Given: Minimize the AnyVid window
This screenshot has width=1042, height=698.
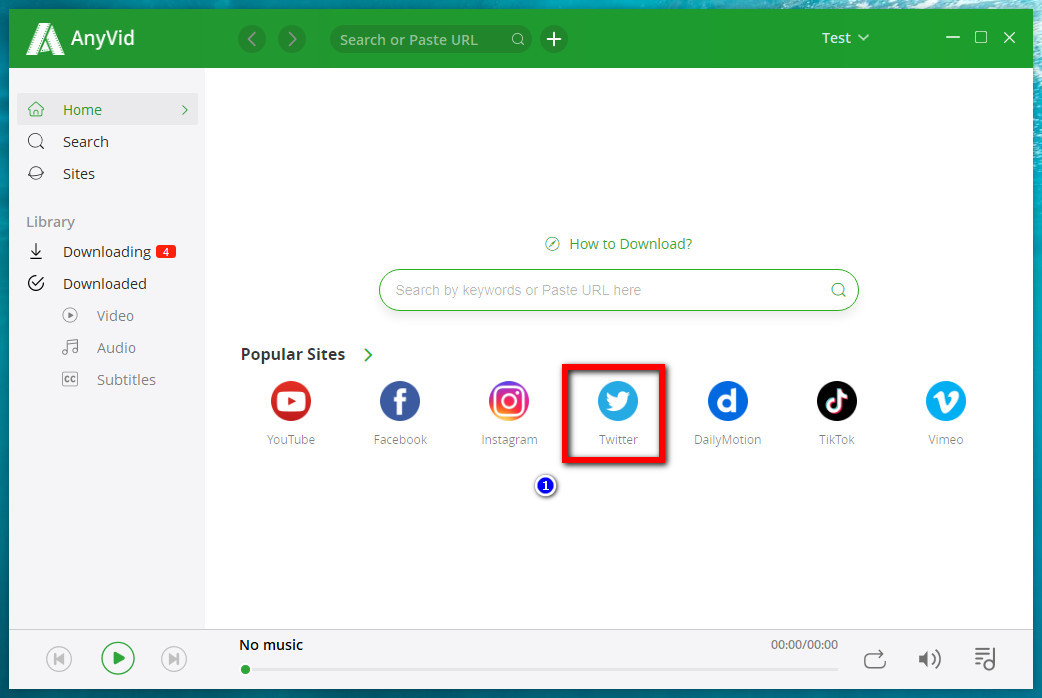Looking at the screenshot, I should pyautogui.click(x=953, y=38).
